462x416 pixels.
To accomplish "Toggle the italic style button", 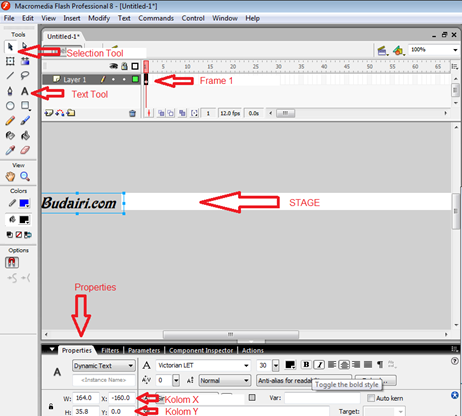I will pos(319,365).
